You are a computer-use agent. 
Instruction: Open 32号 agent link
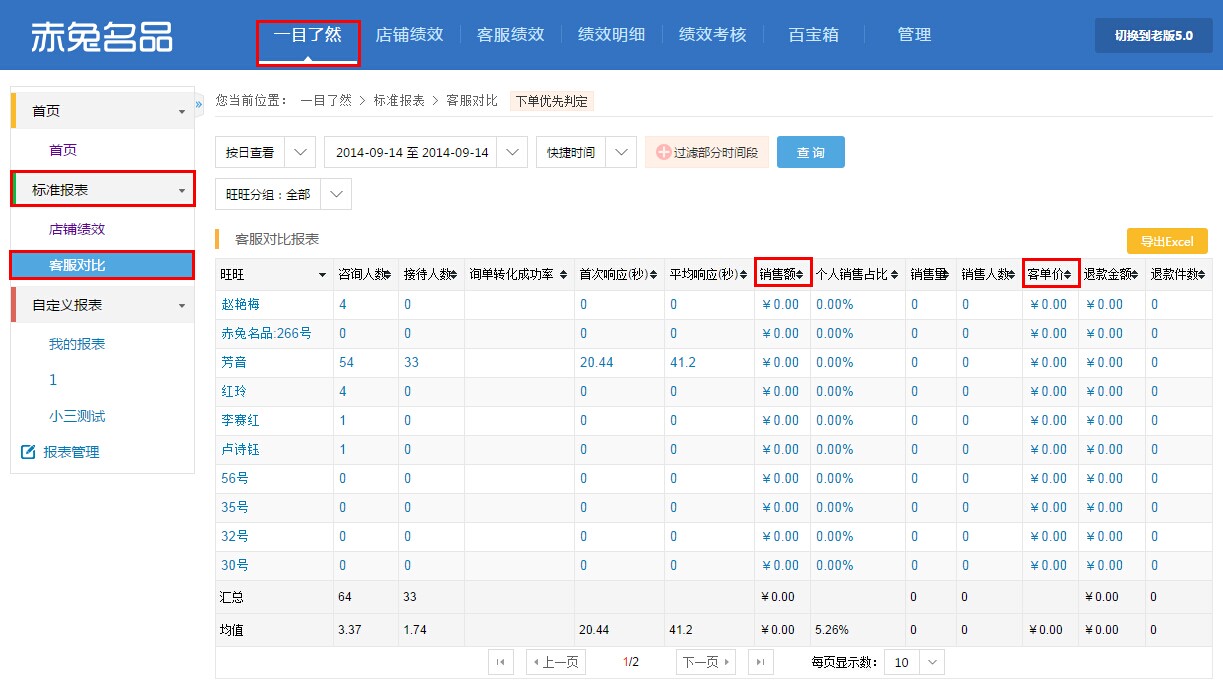(x=235, y=536)
